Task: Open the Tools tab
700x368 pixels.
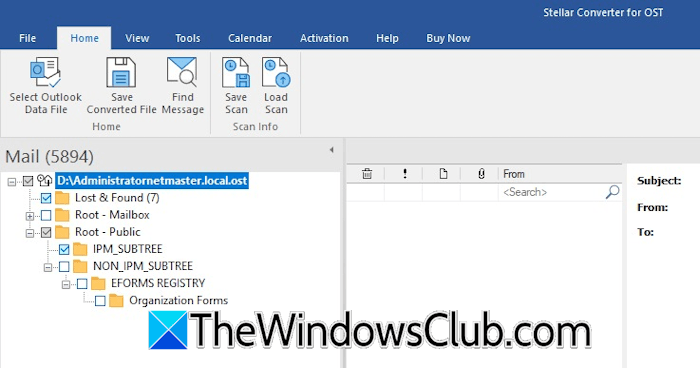Action: [188, 38]
